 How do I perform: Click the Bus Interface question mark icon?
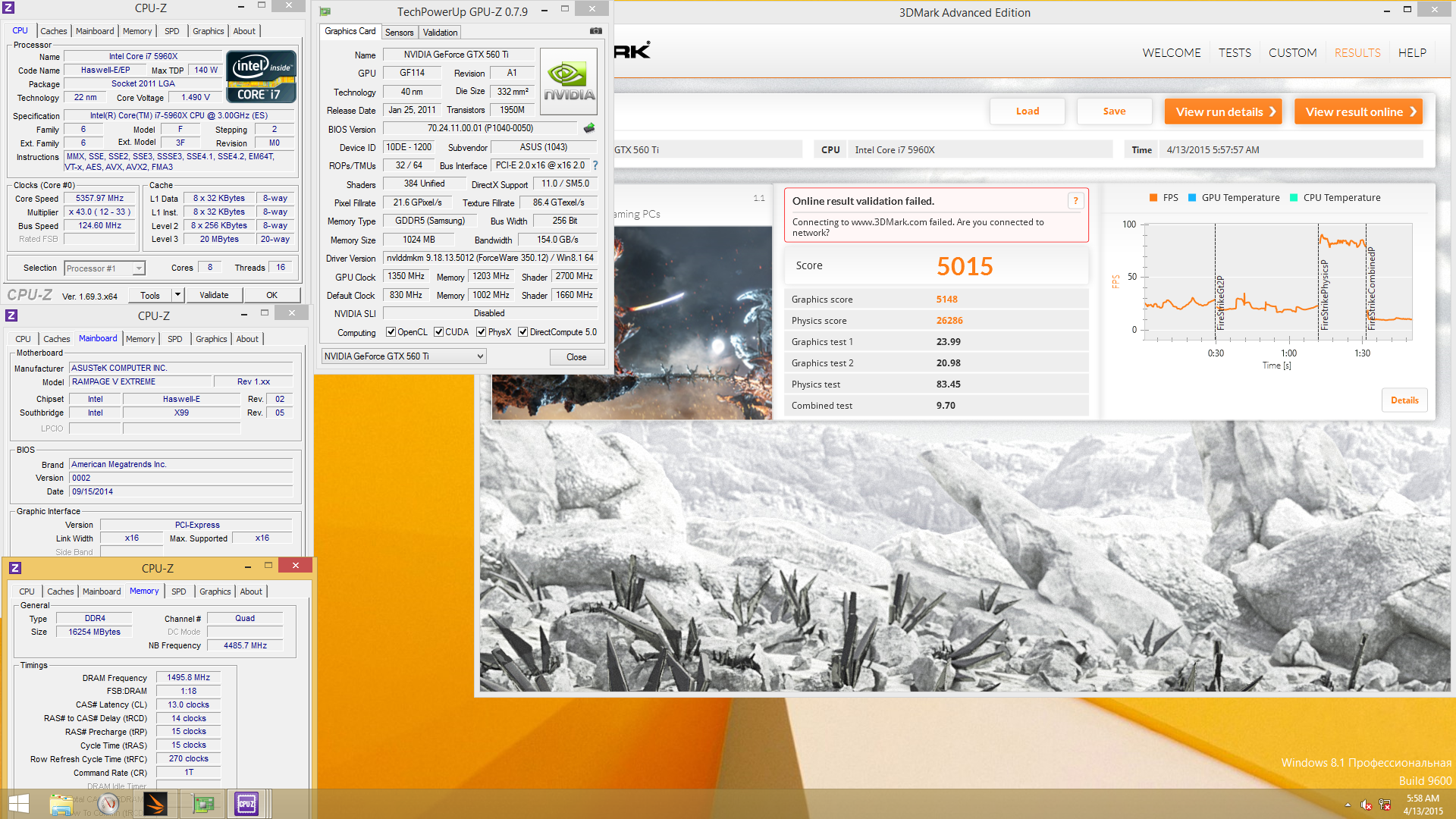tap(595, 165)
